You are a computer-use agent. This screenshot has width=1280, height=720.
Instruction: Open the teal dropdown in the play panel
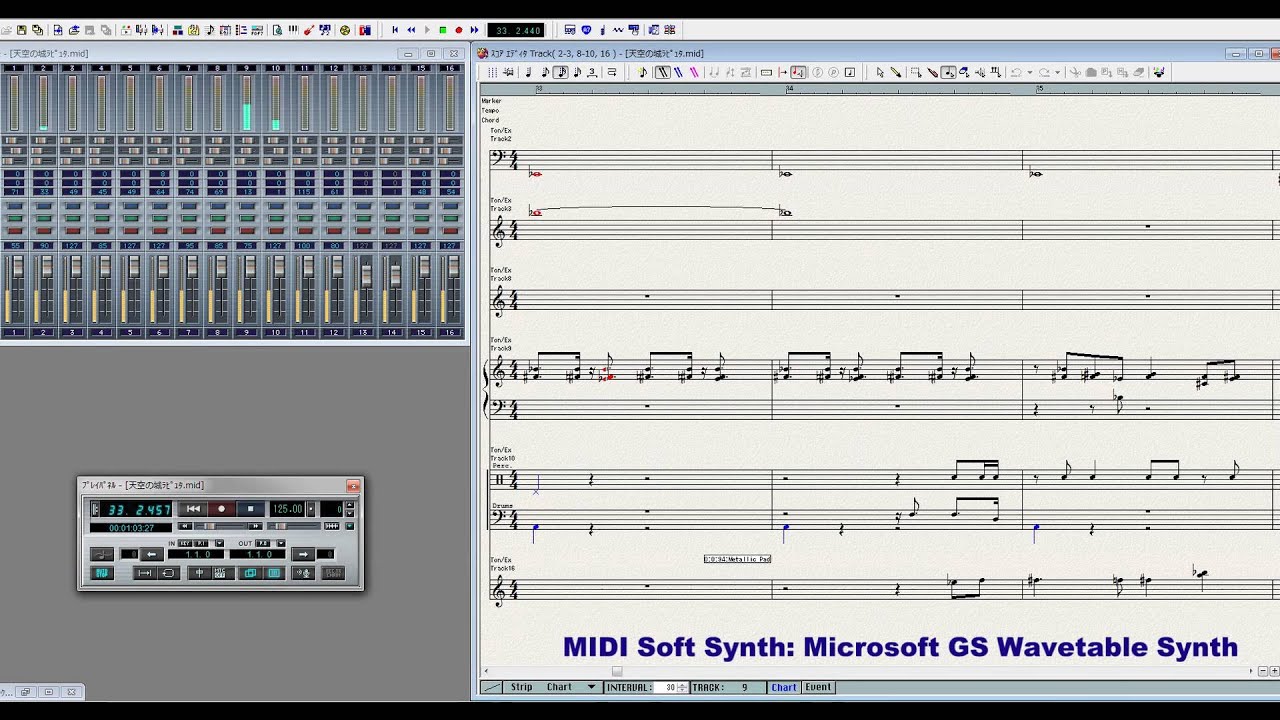click(349, 526)
